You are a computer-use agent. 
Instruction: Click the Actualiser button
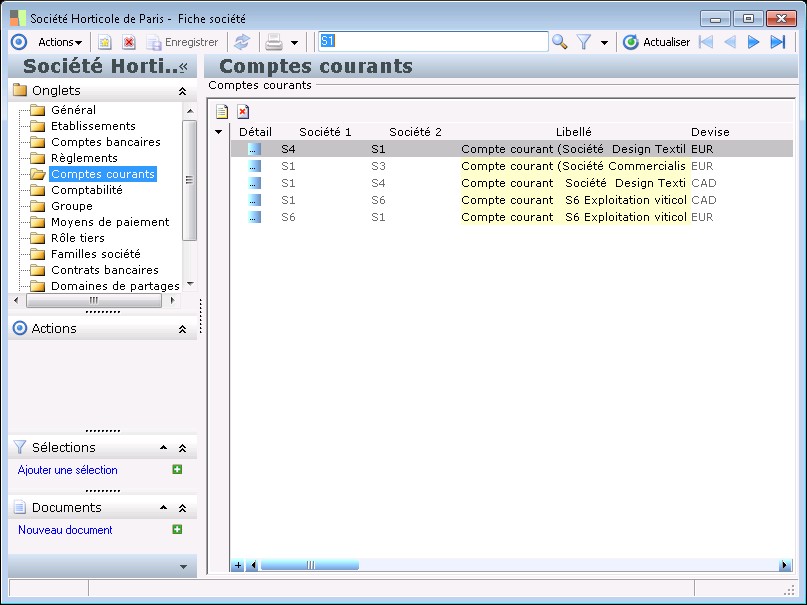point(656,42)
